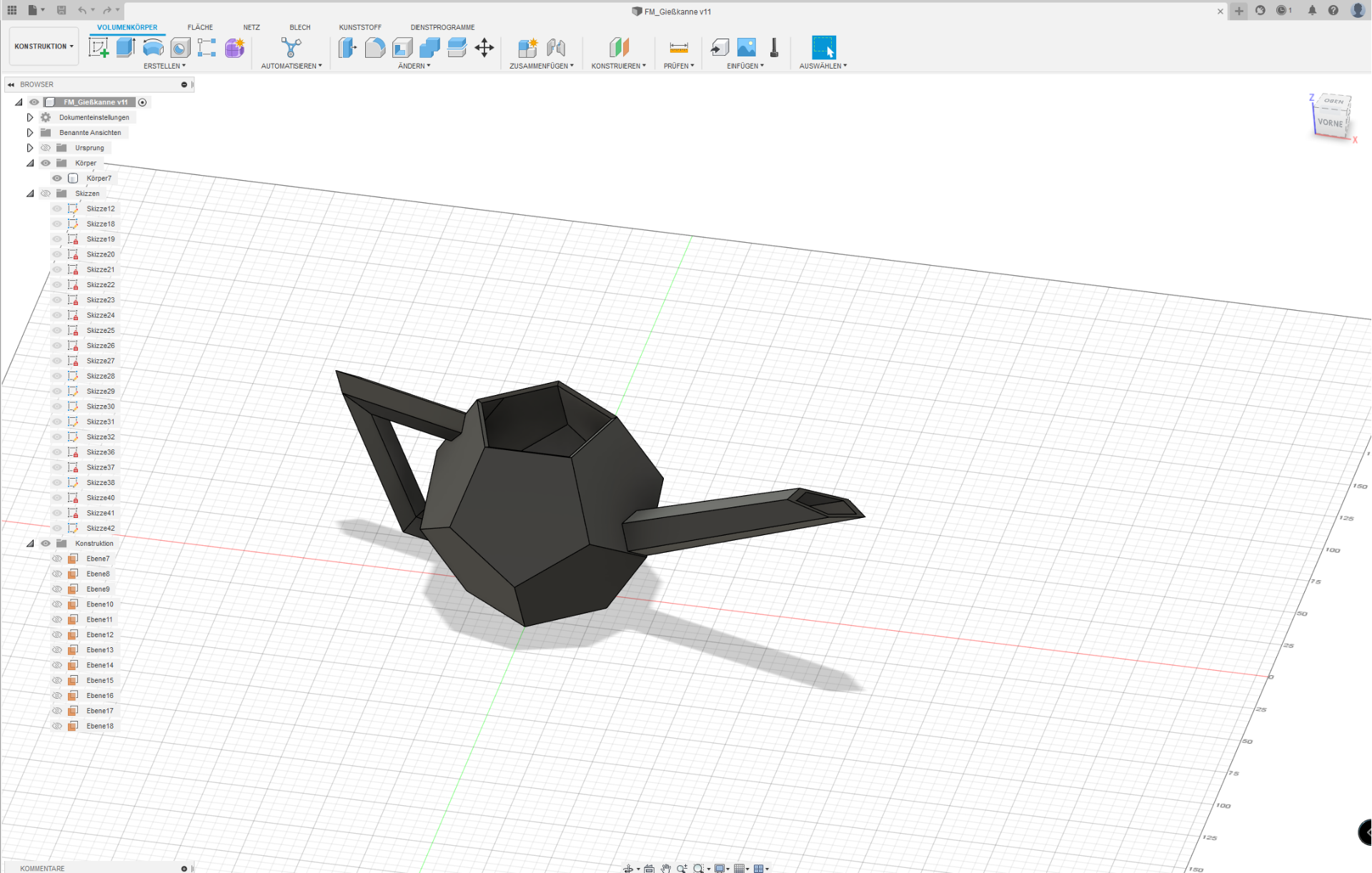Screen dimensions: 1372x873
Task: Switch to the DIENSTPROGRAMME tab
Action: (x=442, y=27)
